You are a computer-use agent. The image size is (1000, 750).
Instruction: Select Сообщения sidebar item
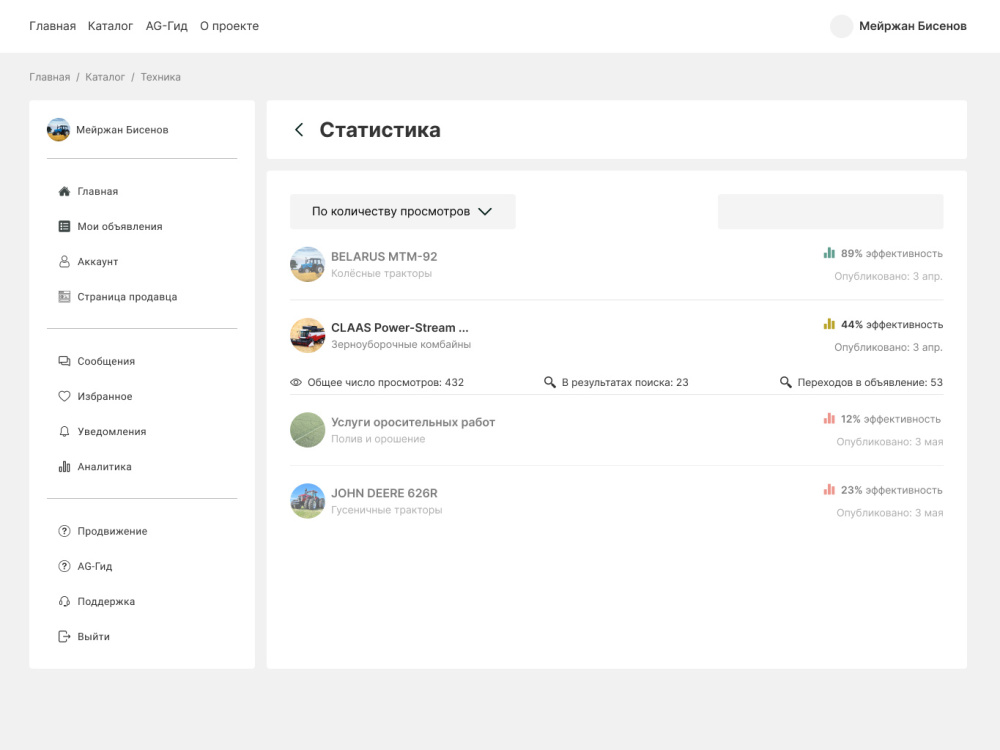tap(106, 361)
